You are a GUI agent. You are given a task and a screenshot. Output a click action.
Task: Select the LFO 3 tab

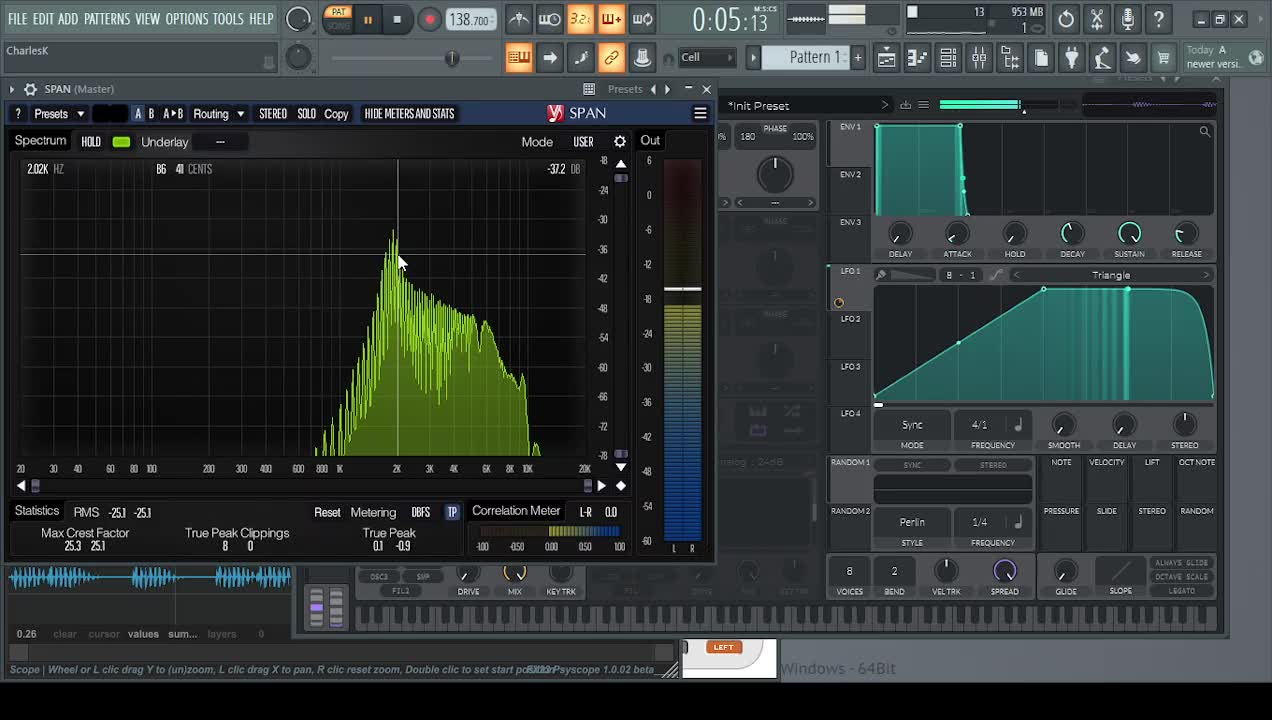[850, 367]
